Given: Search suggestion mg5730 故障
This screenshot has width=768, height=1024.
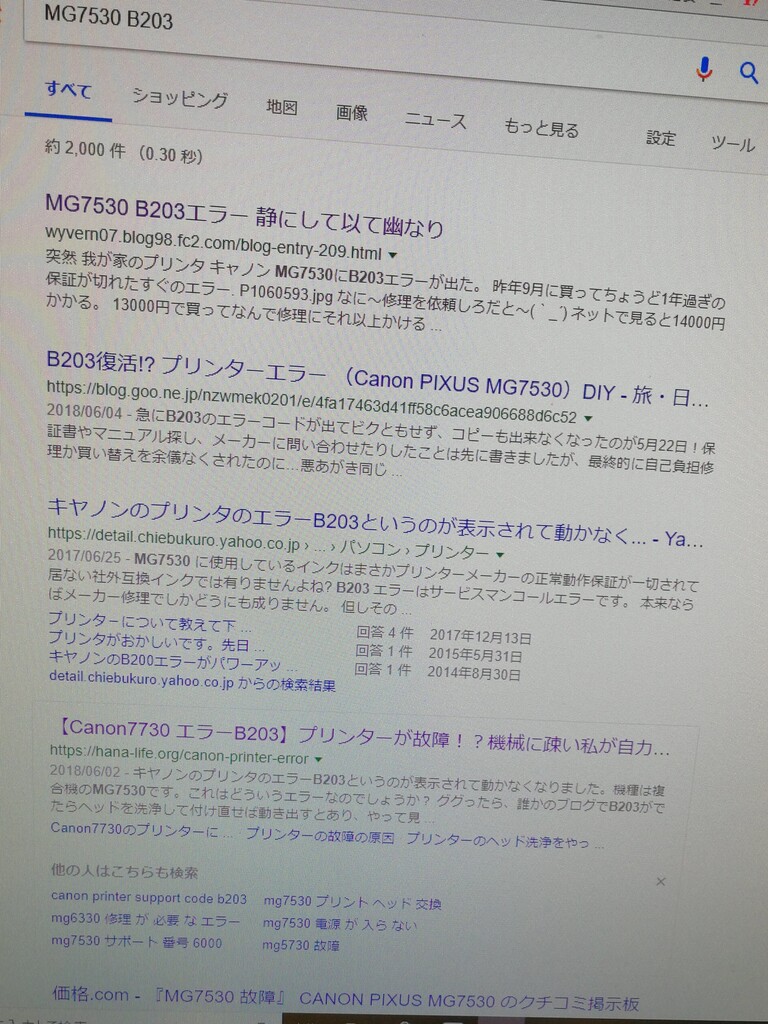Looking at the screenshot, I should pos(300,944).
